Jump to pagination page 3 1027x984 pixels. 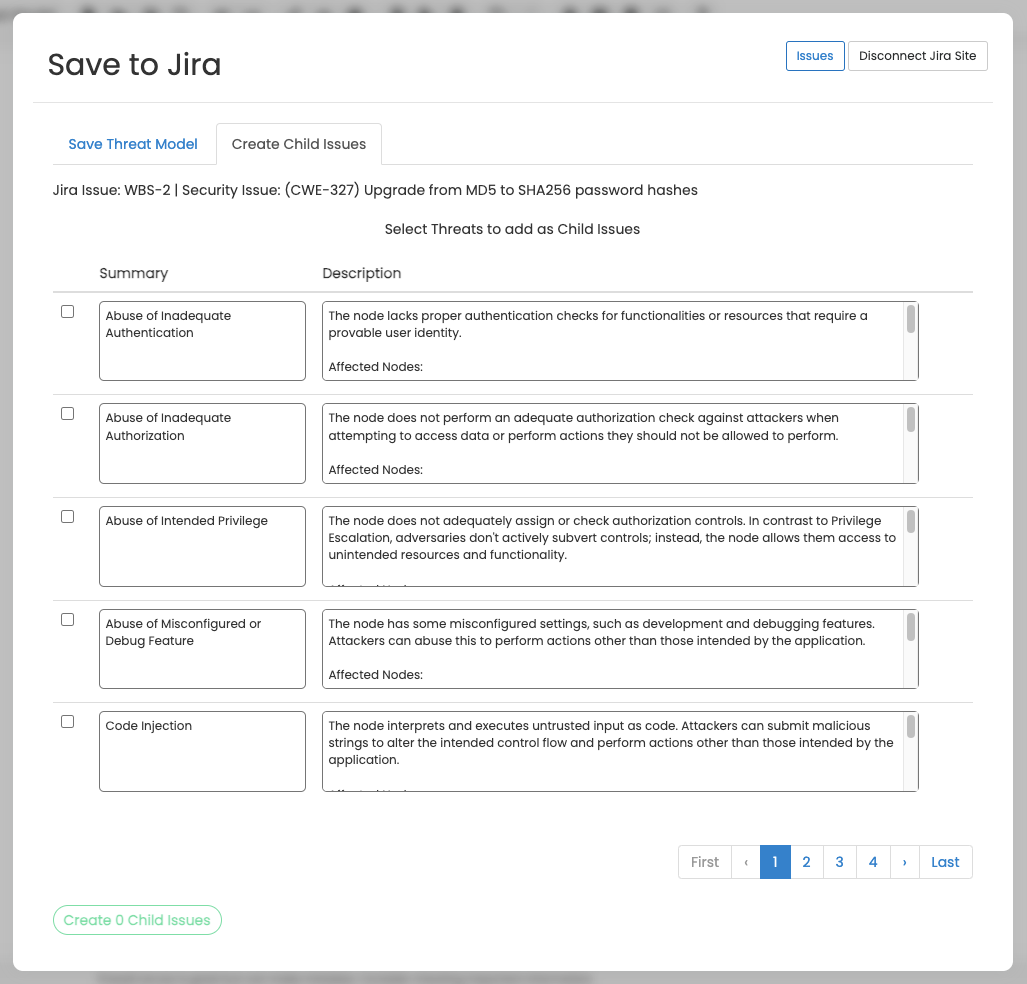coord(839,862)
